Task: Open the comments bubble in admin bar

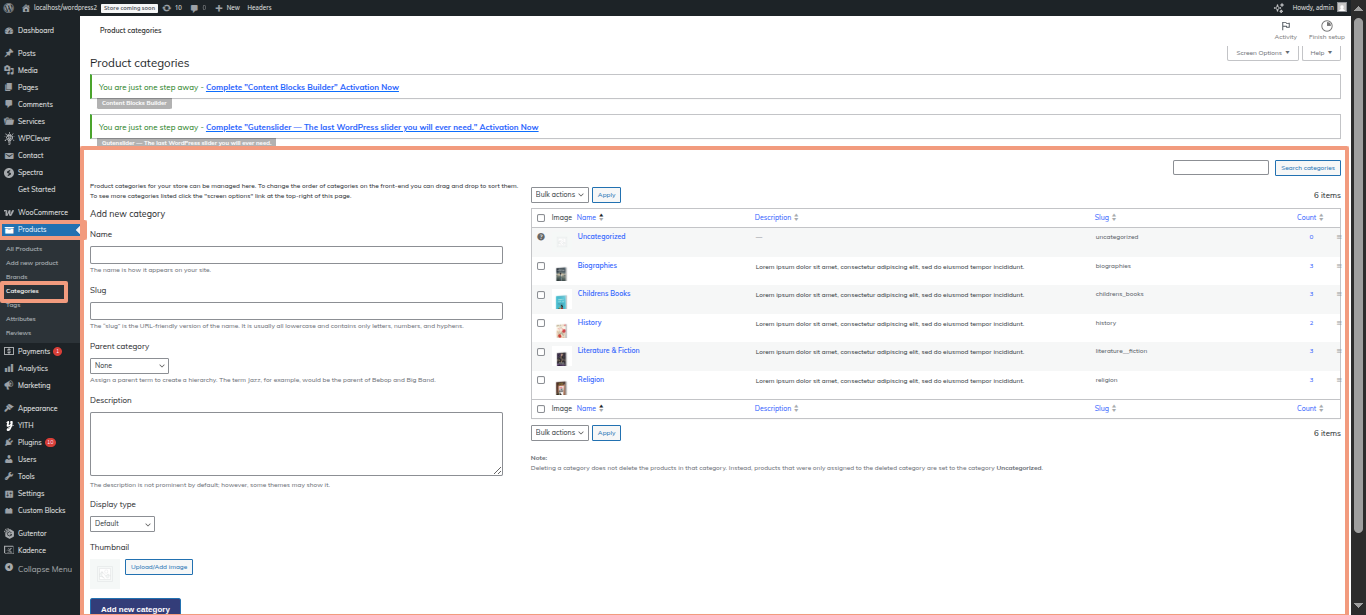Action: click(x=194, y=7)
